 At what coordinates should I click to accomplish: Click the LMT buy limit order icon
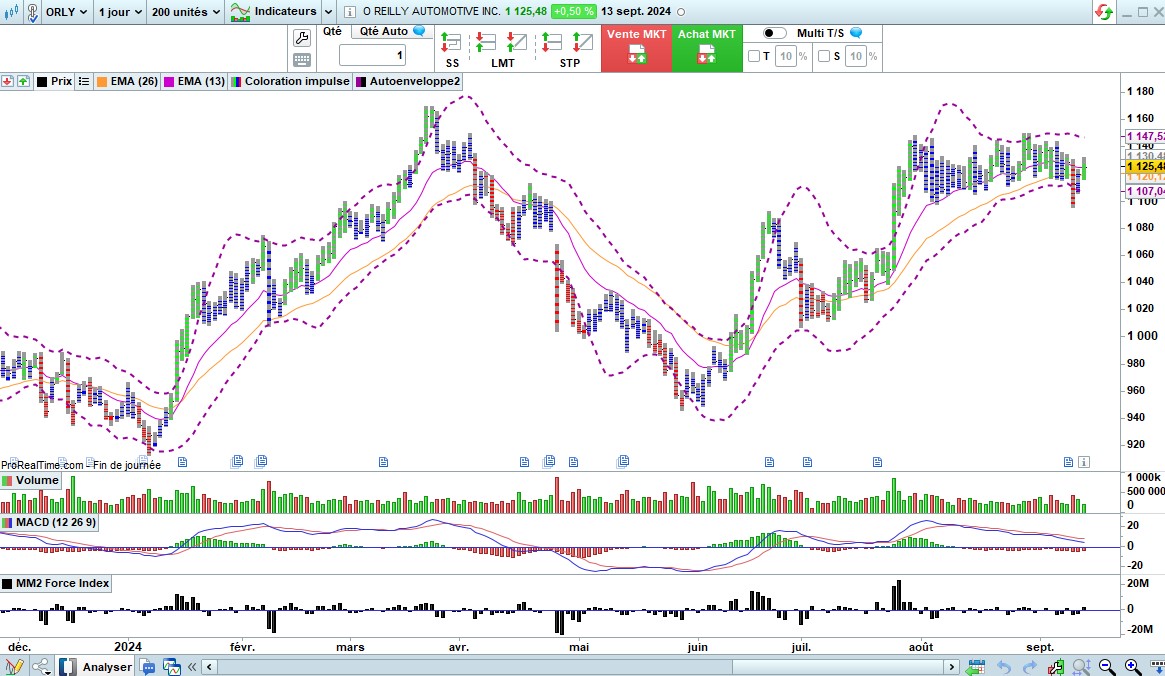pos(516,42)
